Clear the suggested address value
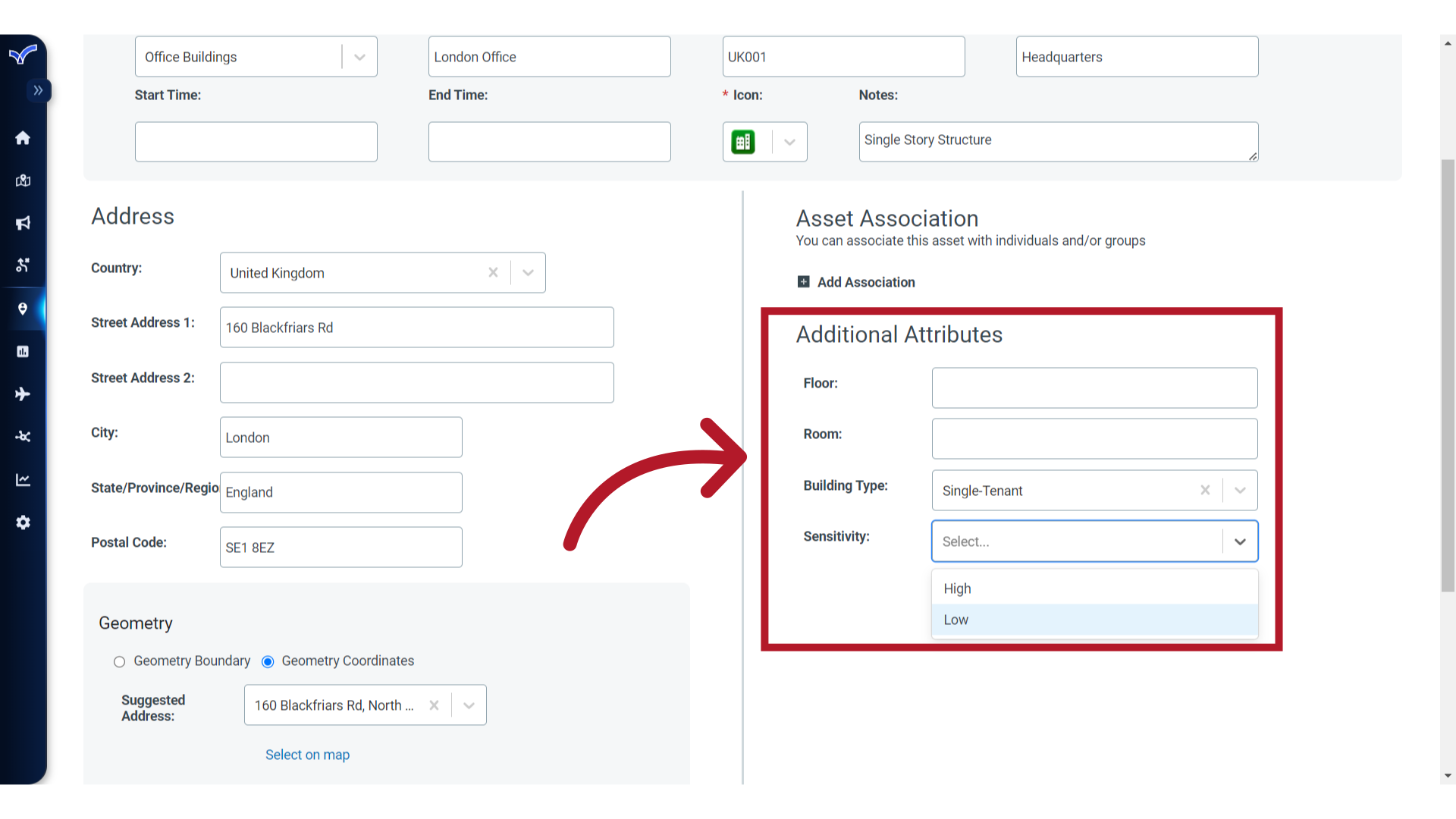Viewport: 1456px width, 819px height. click(x=434, y=705)
